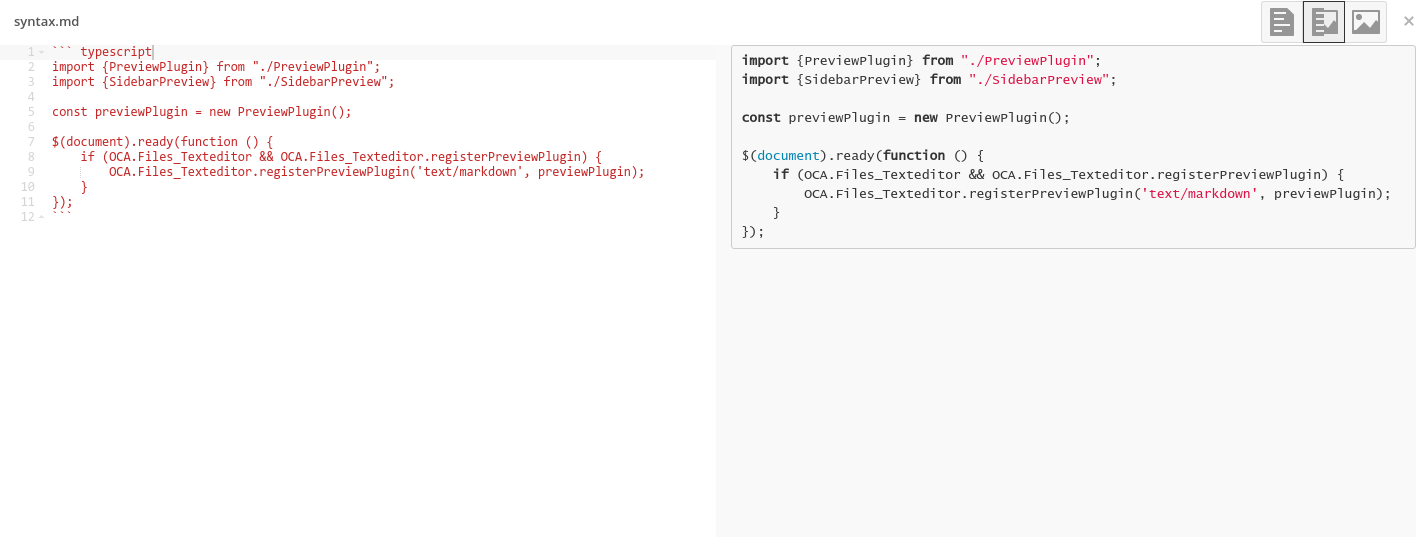Viewport: 1416px width, 537px height.
Task: Place cursor on the typescript language tag
Action: [x=116, y=52]
